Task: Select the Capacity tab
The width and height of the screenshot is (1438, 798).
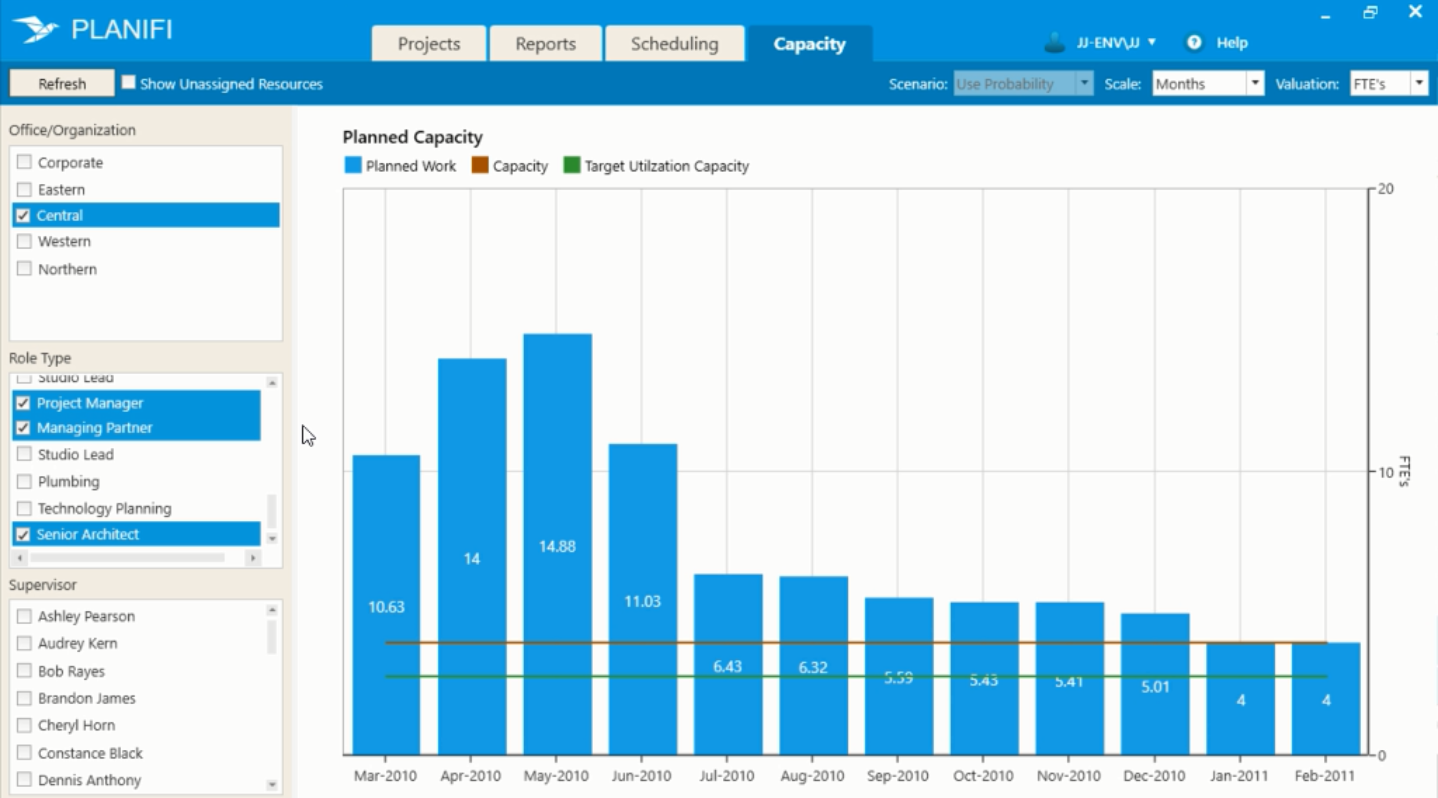Action: 810,44
